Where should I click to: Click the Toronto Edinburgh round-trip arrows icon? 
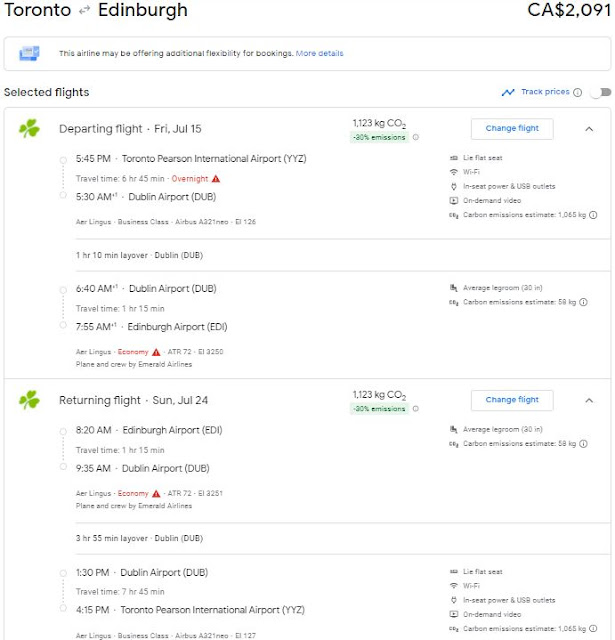click(x=87, y=12)
